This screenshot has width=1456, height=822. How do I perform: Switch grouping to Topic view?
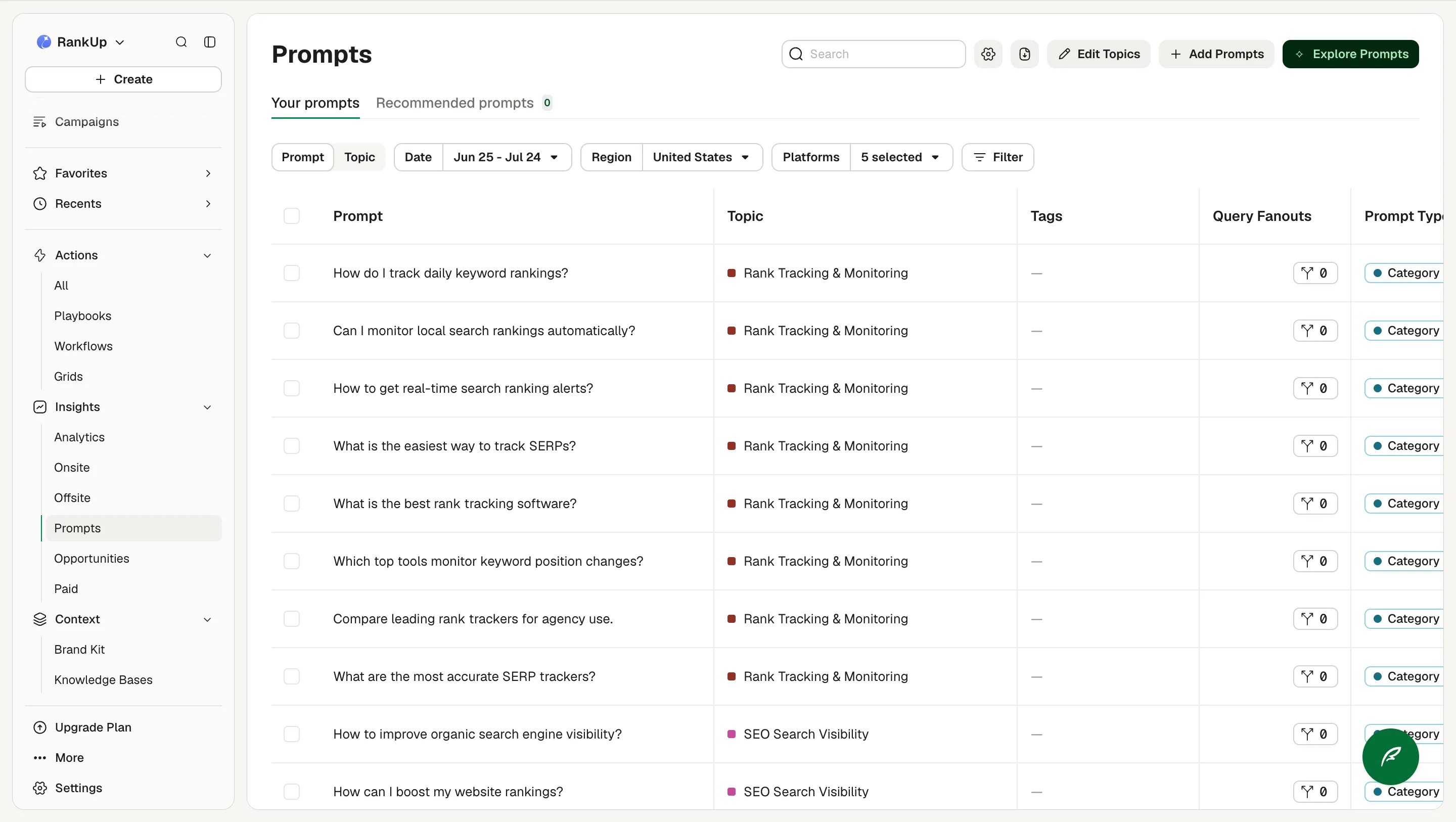(359, 157)
